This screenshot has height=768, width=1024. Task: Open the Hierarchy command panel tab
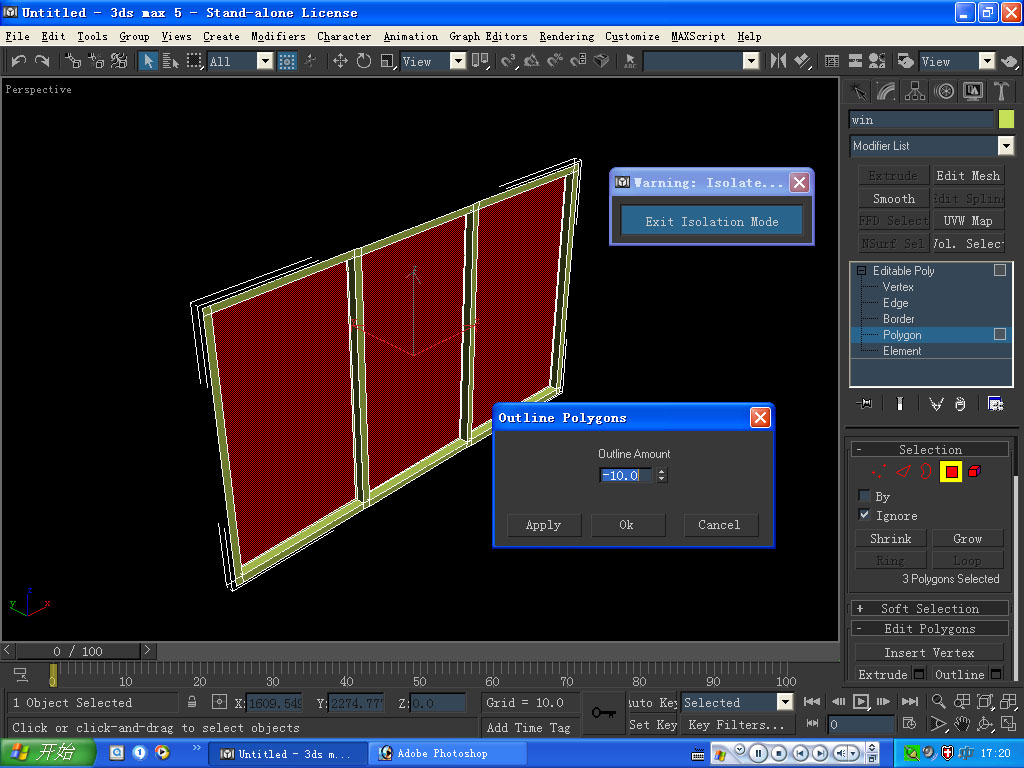pyautogui.click(x=915, y=91)
